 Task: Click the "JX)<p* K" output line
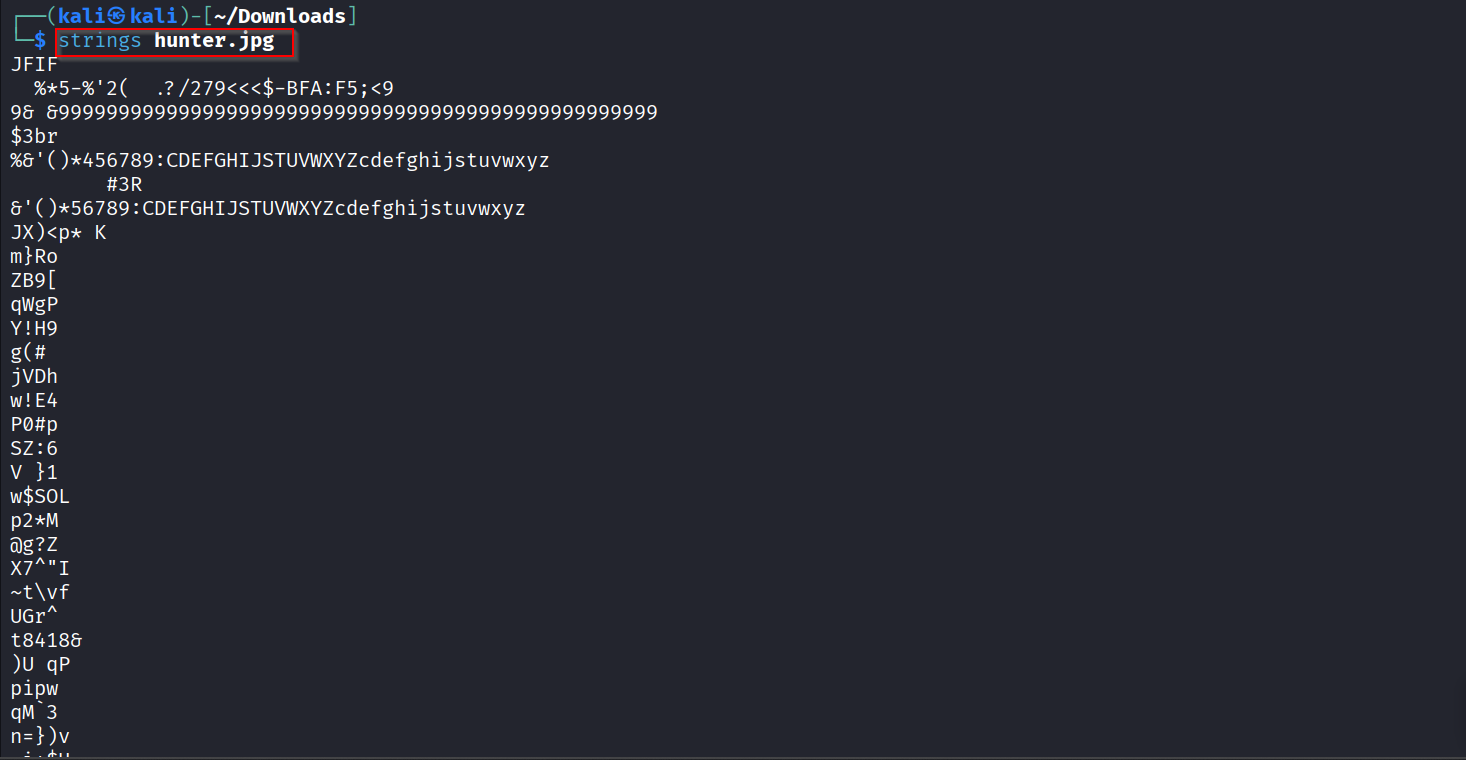tap(58, 233)
